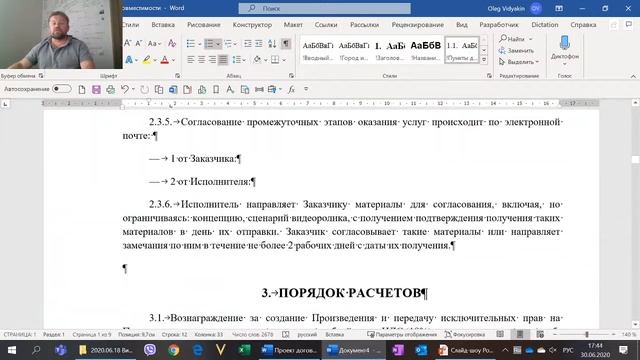Open shading color dropdown arrow
The width and height of the screenshot is (640, 360).
(266, 60)
